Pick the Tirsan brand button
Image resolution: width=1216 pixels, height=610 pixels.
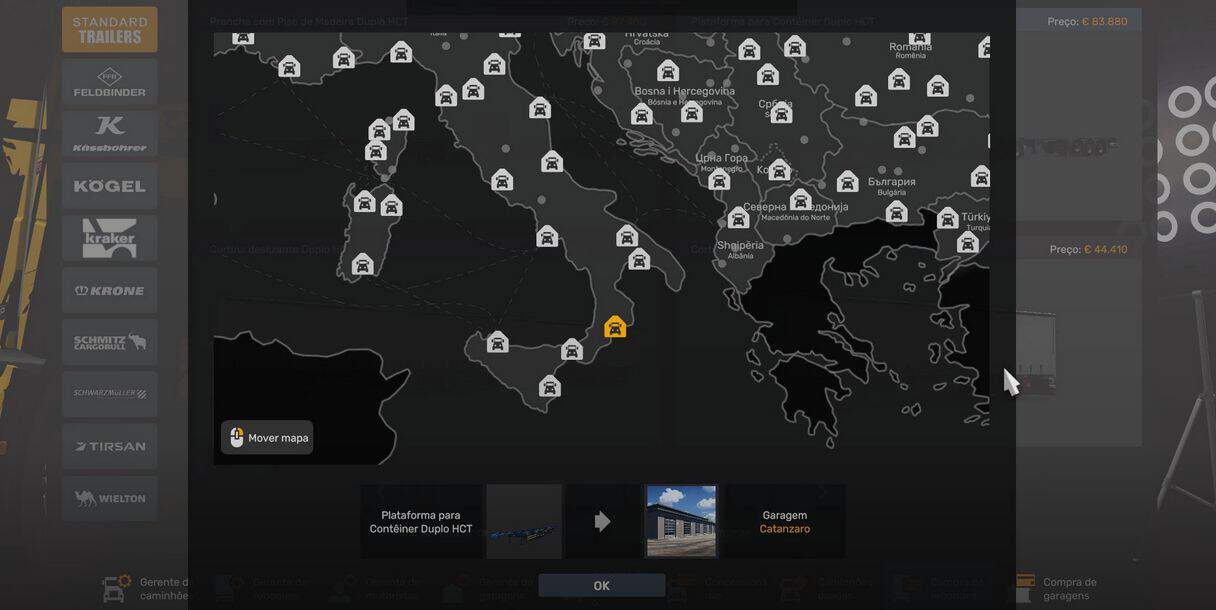coord(109,446)
